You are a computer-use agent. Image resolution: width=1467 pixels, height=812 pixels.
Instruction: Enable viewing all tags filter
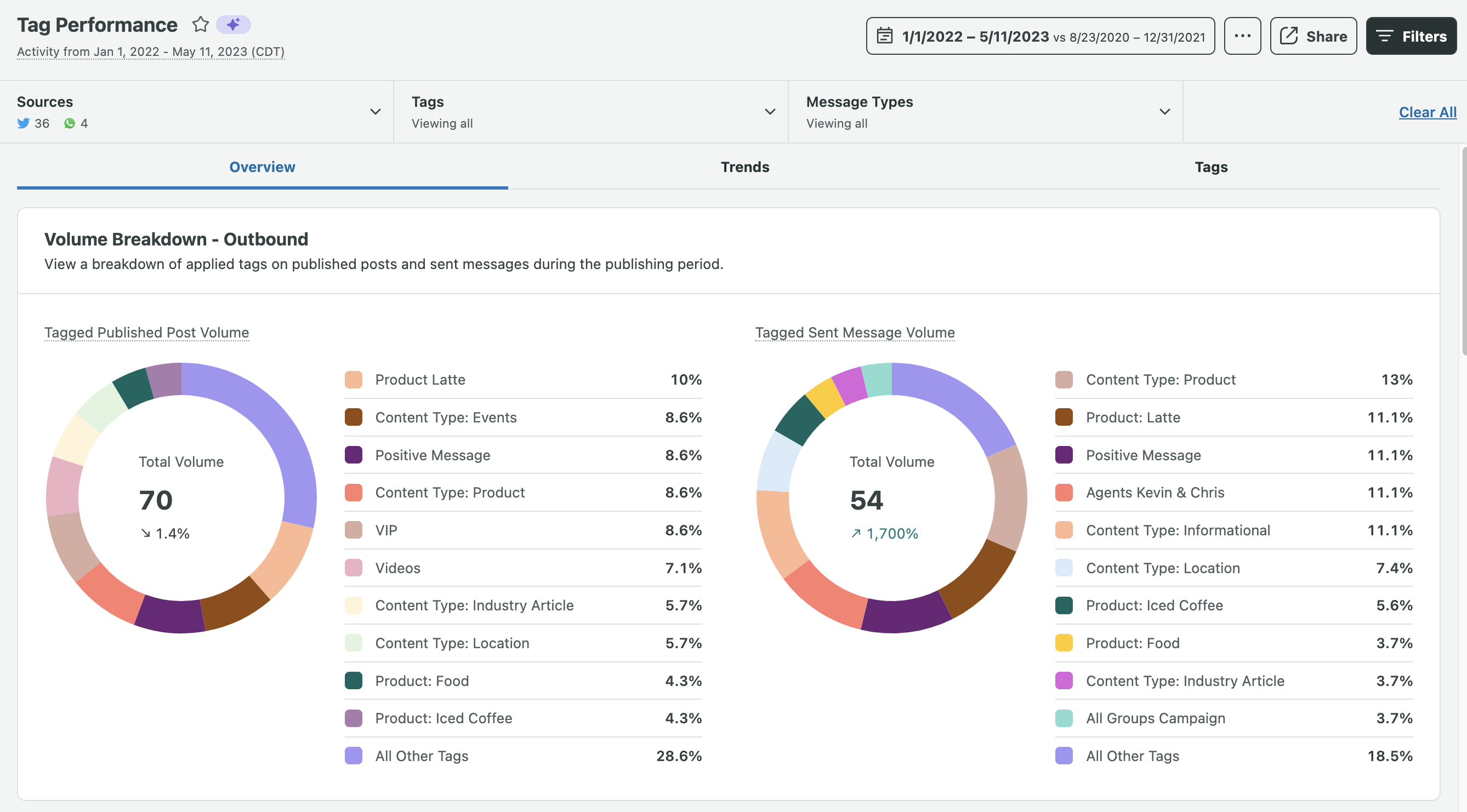[x=590, y=111]
